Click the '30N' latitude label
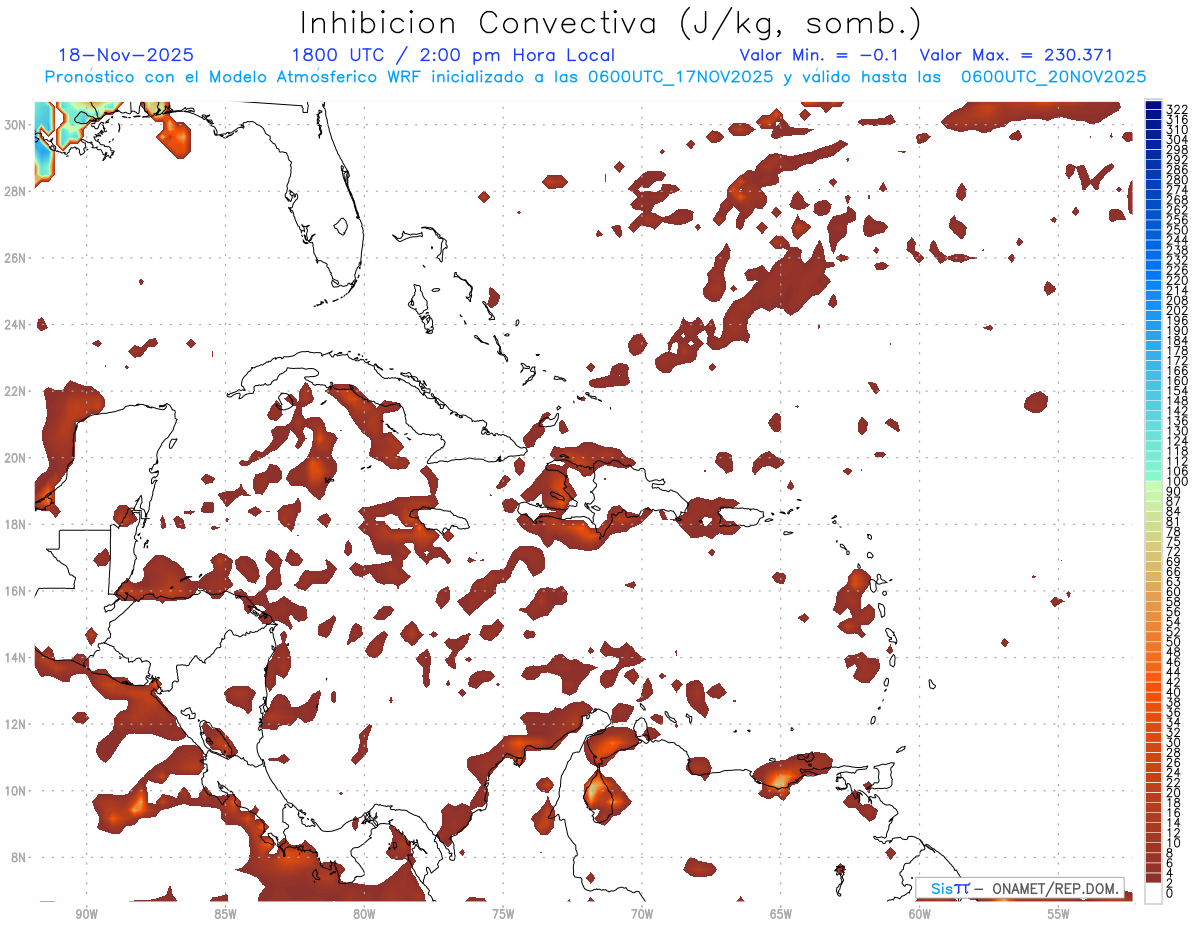This screenshot has height=927, width=1200. click(15, 124)
